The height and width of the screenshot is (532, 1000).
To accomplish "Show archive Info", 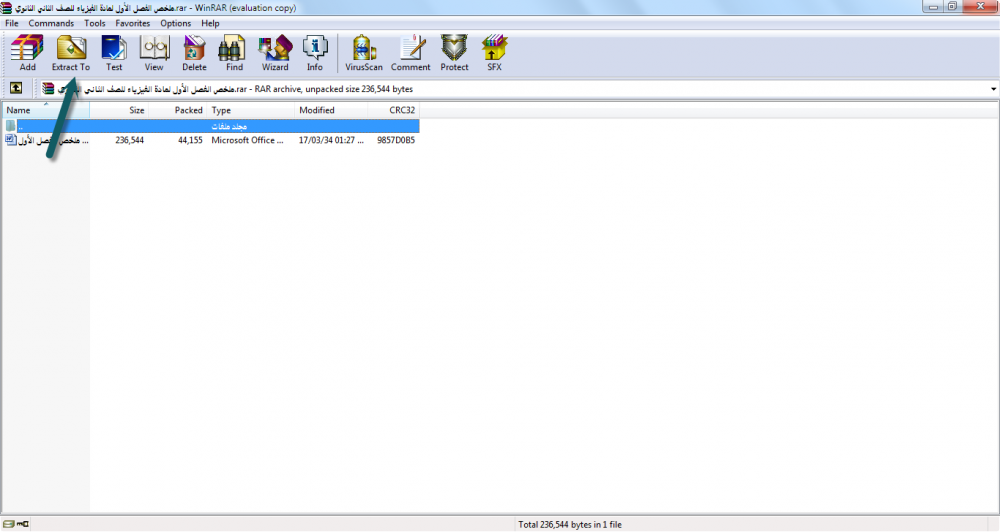I will point(315,53).
